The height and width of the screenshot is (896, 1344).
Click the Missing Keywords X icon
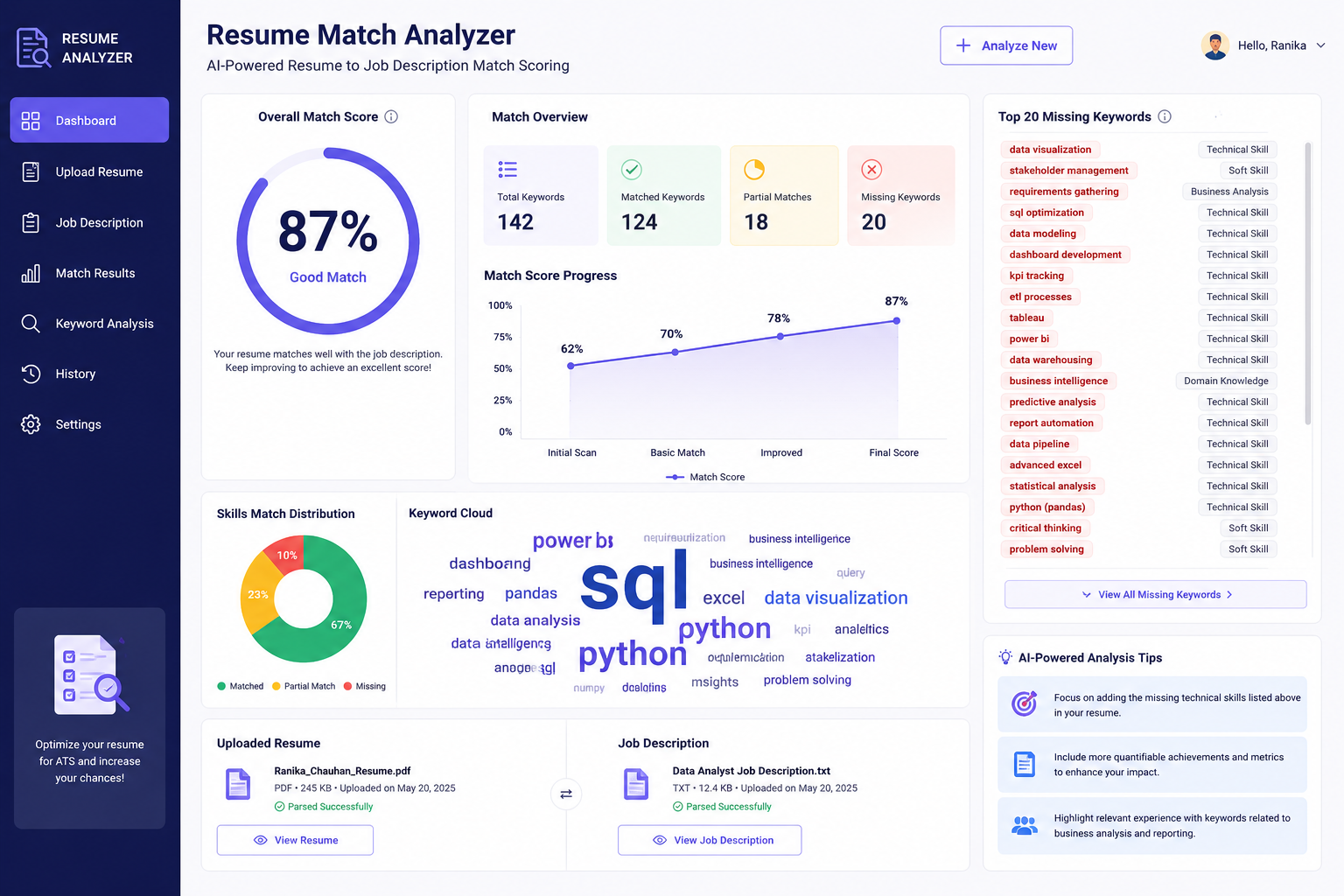tap(871, 169)
